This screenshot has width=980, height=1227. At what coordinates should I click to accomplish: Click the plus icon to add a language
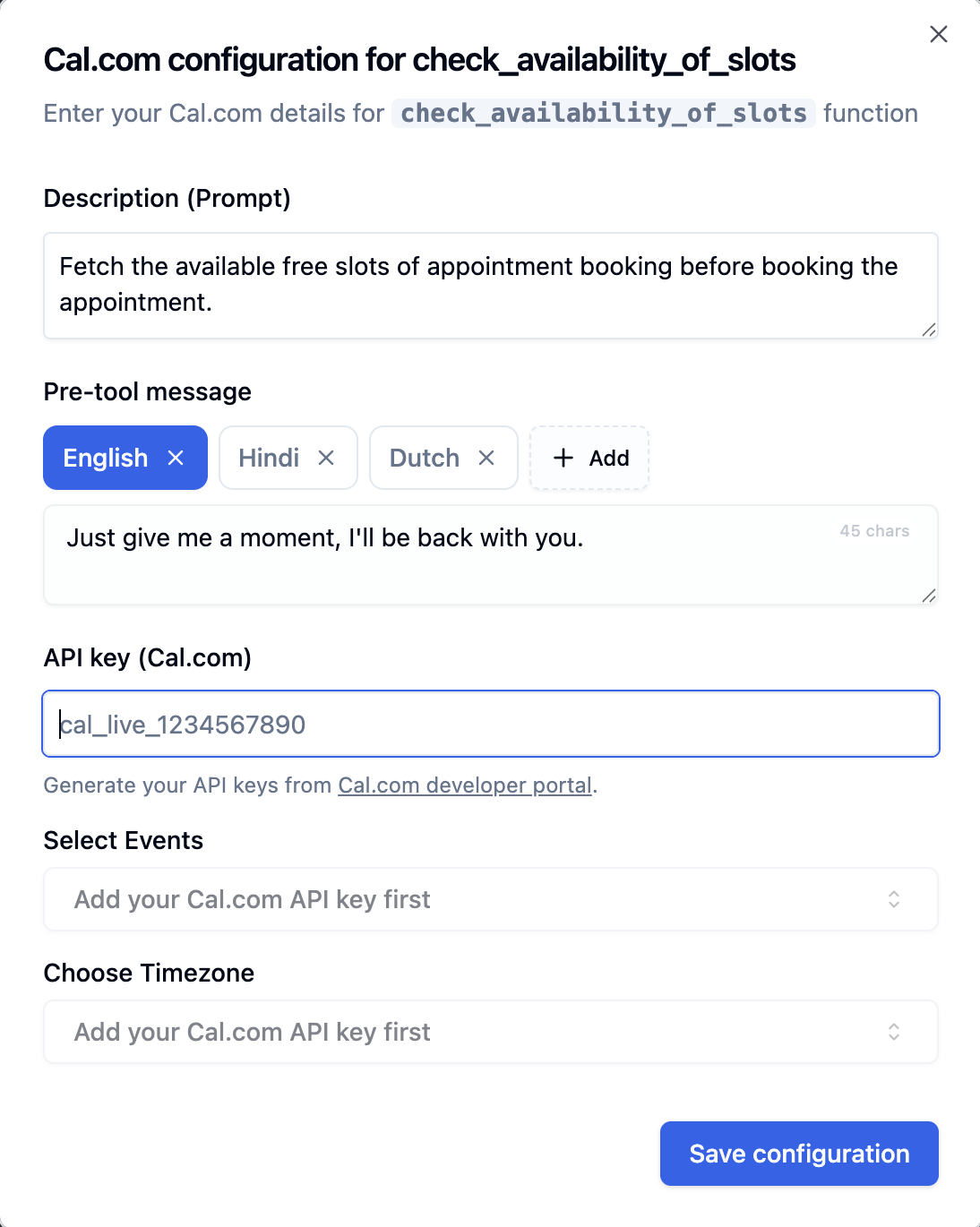(563, 458)
